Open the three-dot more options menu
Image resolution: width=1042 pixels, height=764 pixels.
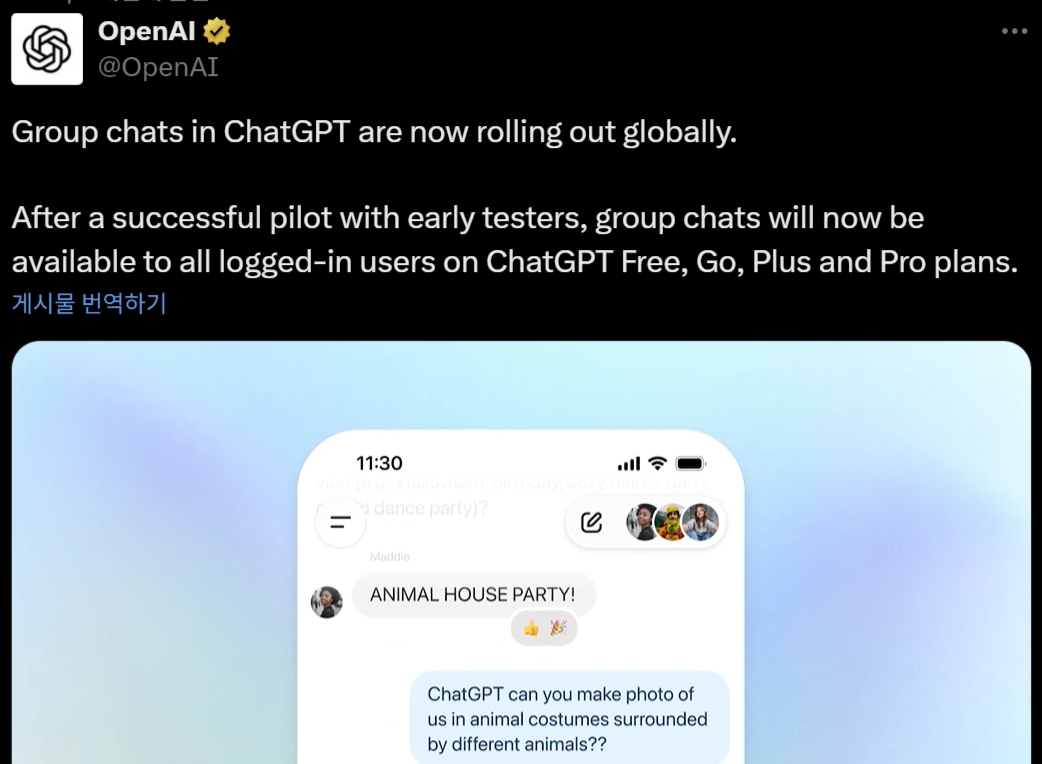coord(1014,31)
